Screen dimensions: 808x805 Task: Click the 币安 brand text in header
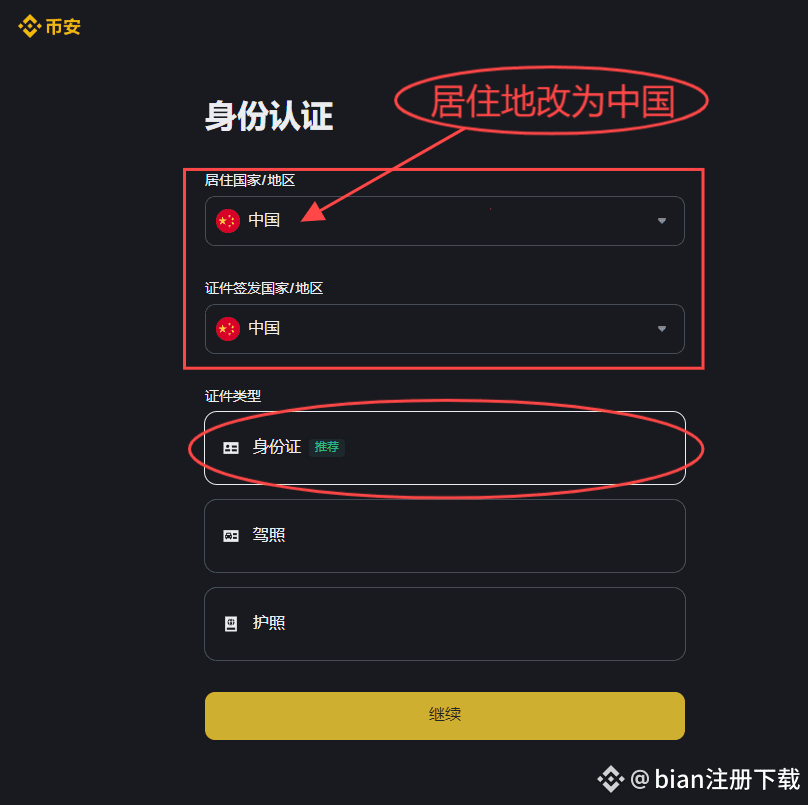point(63,27)
